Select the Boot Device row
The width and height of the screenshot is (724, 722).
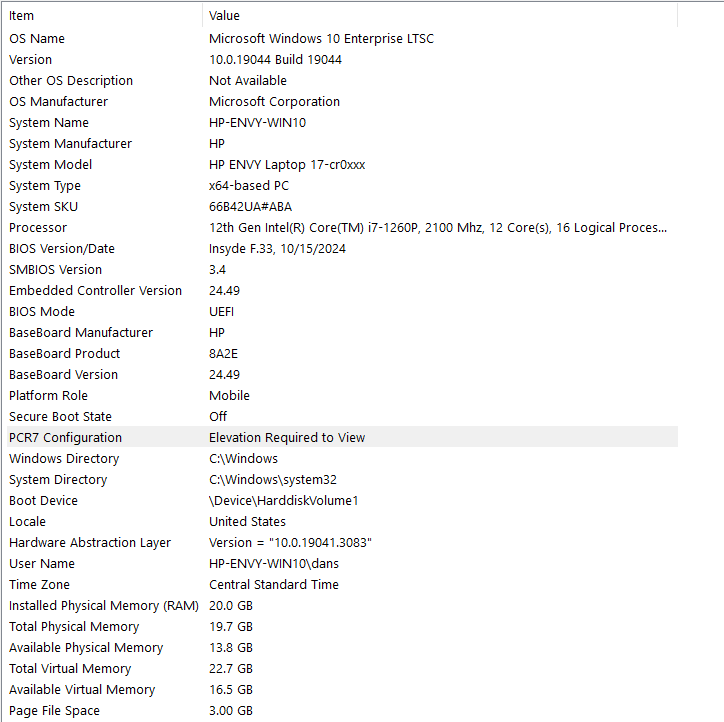click(342, 501)
